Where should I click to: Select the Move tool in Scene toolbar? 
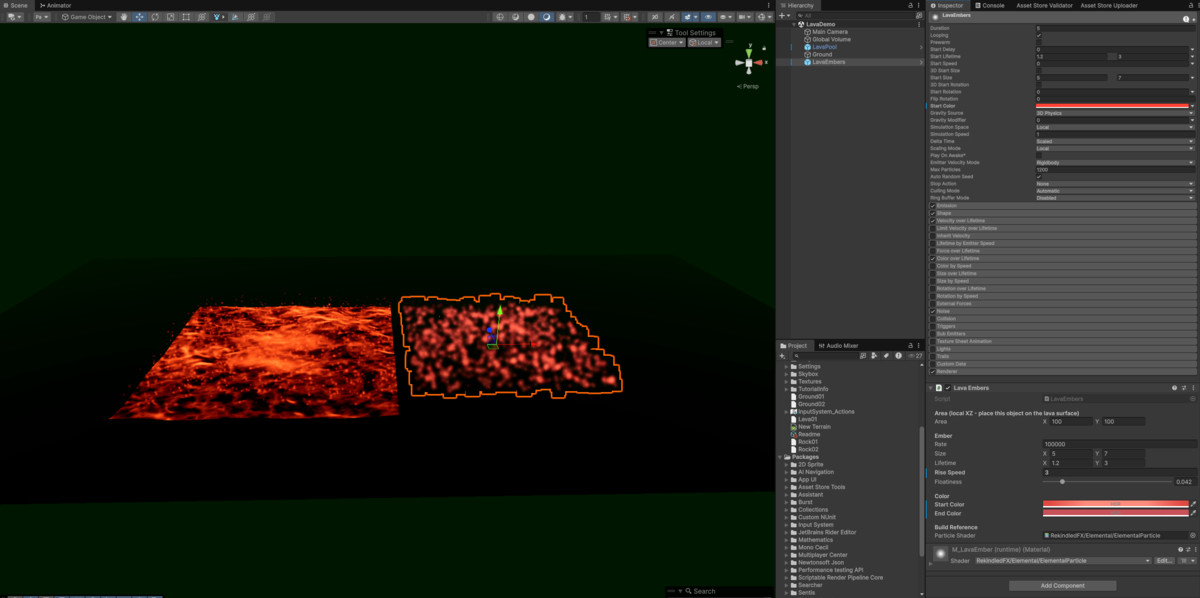click(x=139, y=17)
